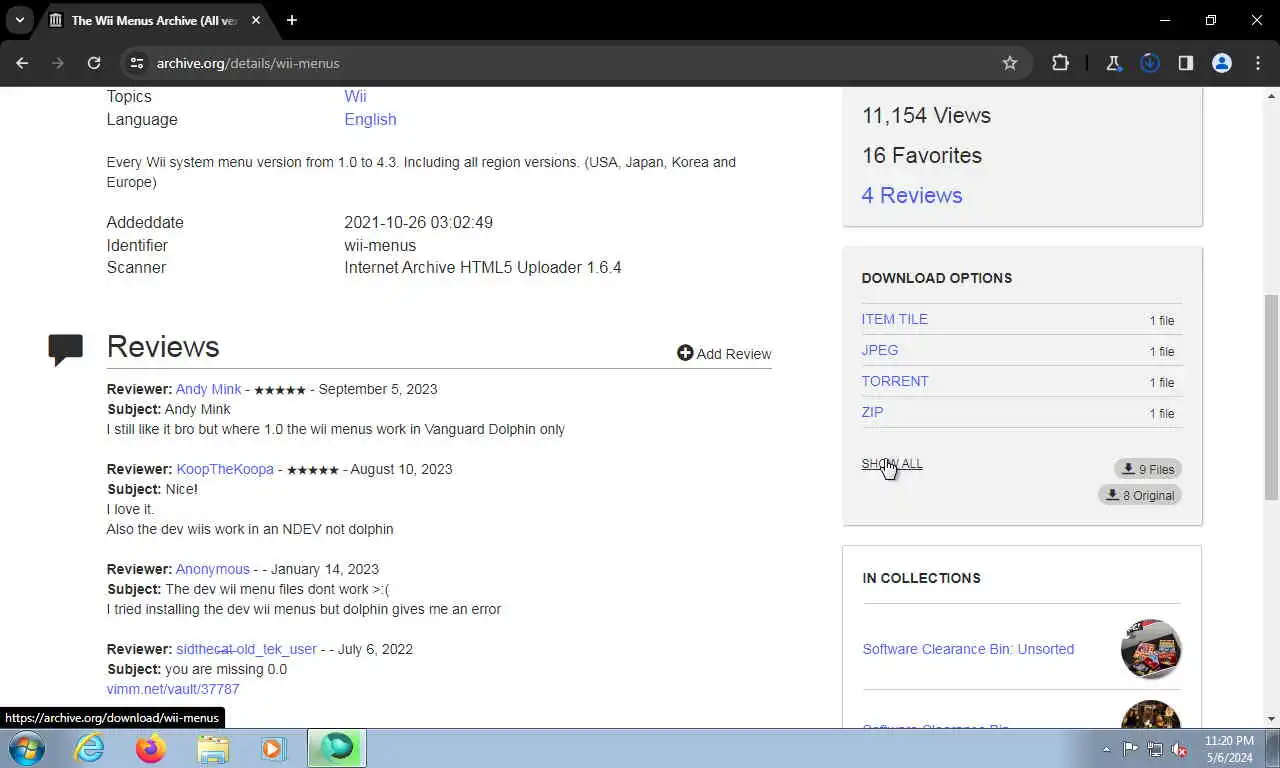Open Anonymous reviewer link
Screen dimensions: 1280x768
point(213,569)
